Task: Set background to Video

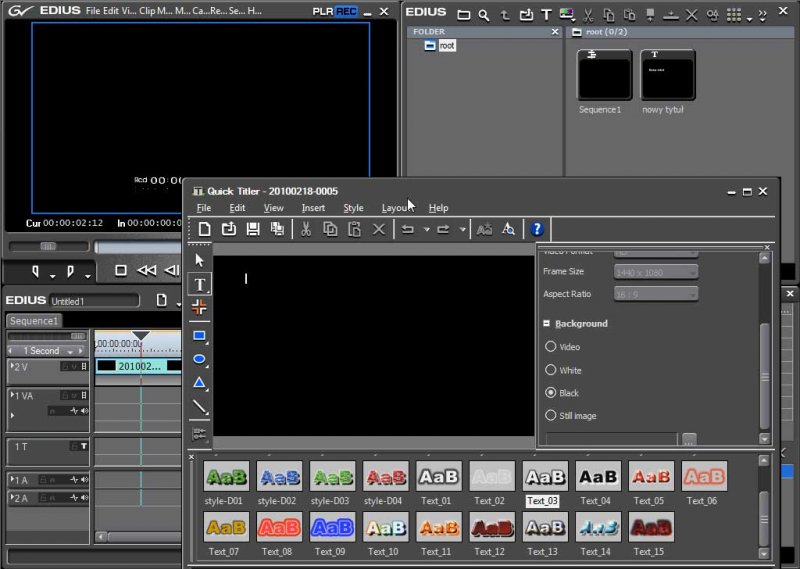Action: 550,347
